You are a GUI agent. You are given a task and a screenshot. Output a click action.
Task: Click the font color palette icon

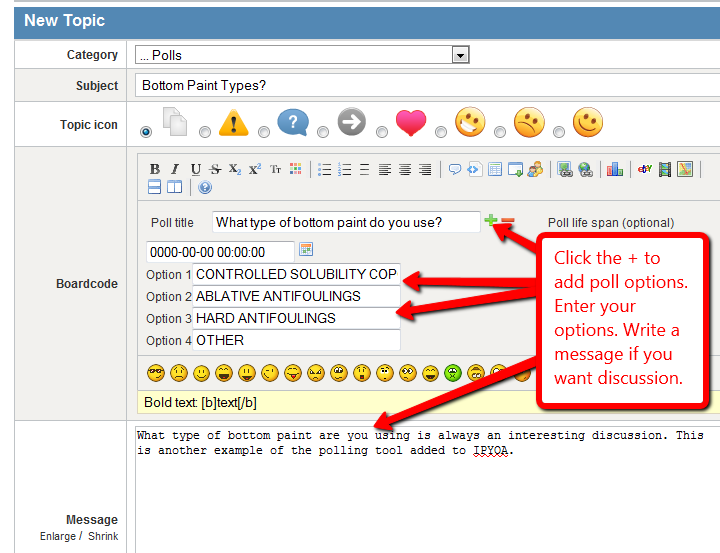295,169
